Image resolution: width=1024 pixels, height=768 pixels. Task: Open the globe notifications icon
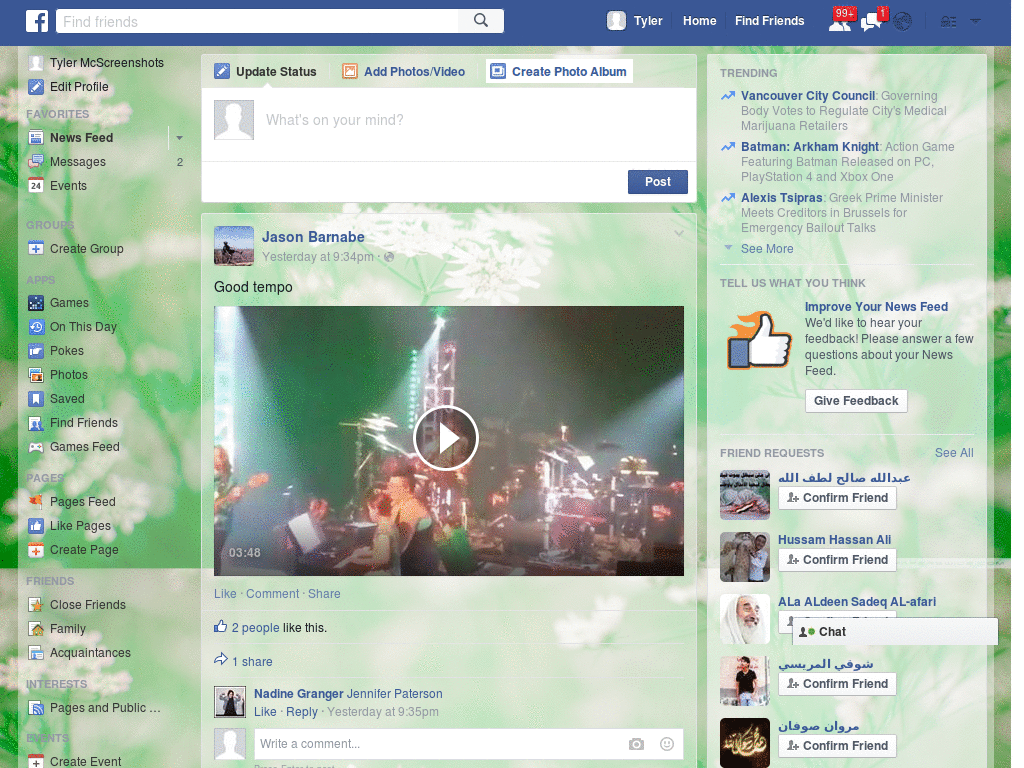tap(903, 22)
